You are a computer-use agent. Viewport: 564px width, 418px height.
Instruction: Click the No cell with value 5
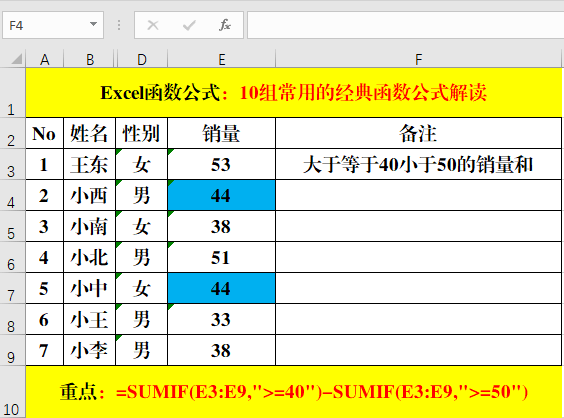pos(45,288)
